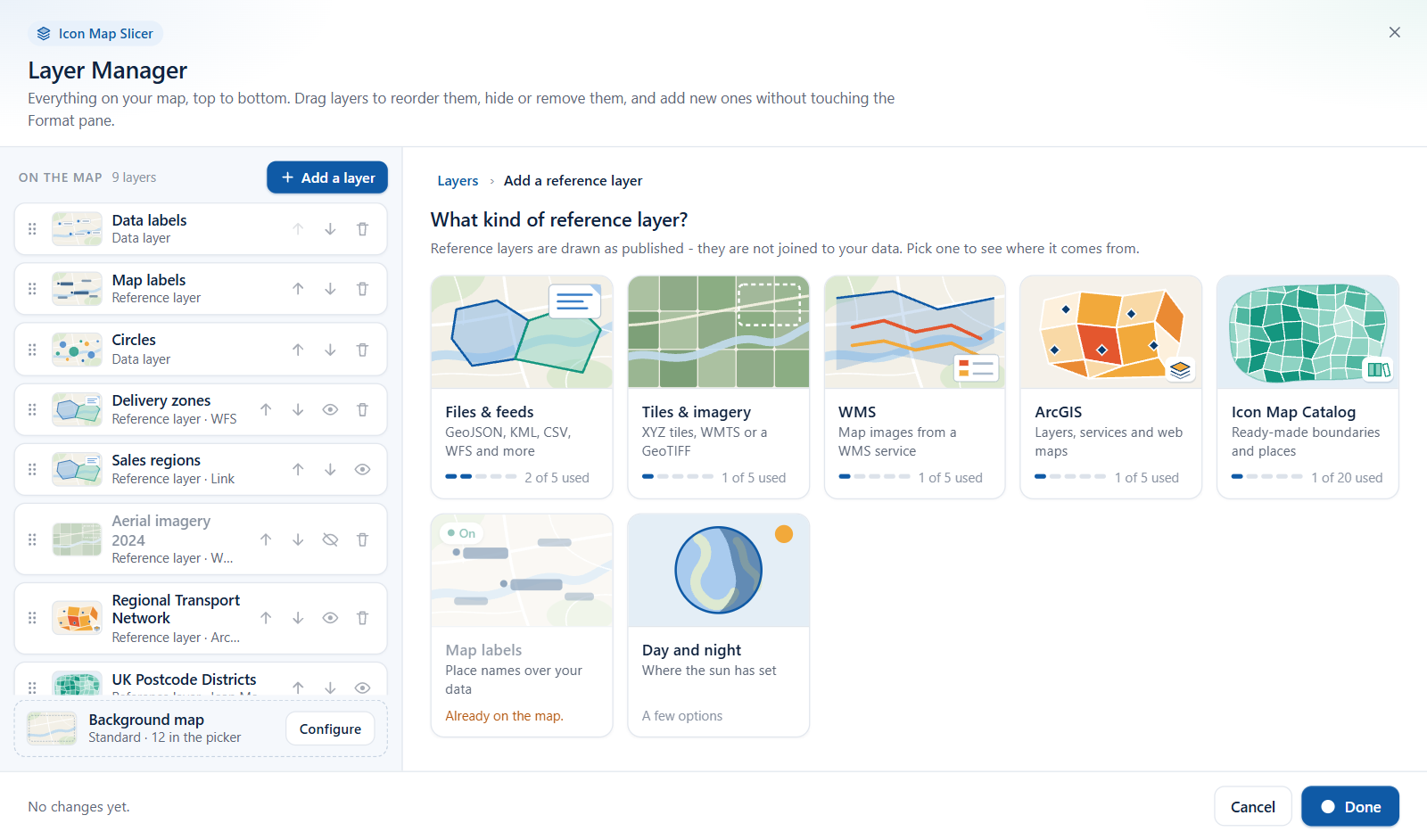Move Data labels layer down

(330, 229)
